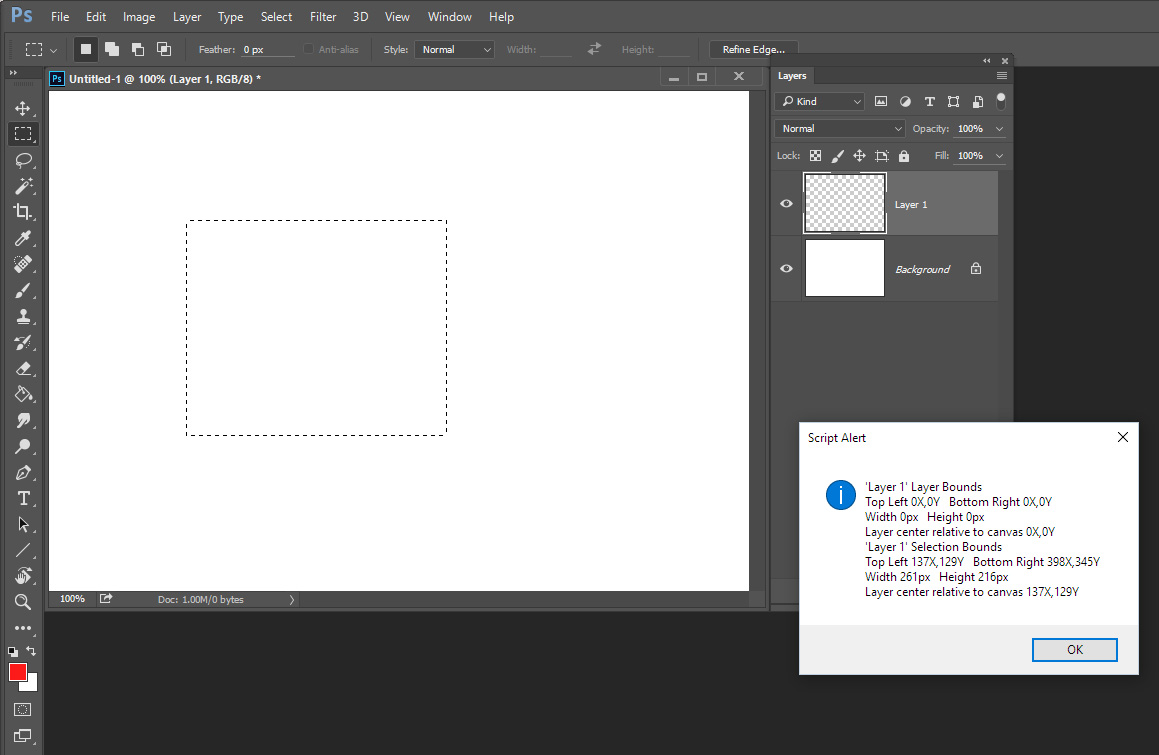Select the Paint Bucket tool
Screen dimensions: 1159x755
pyautogui.click(x=23, y=394)
